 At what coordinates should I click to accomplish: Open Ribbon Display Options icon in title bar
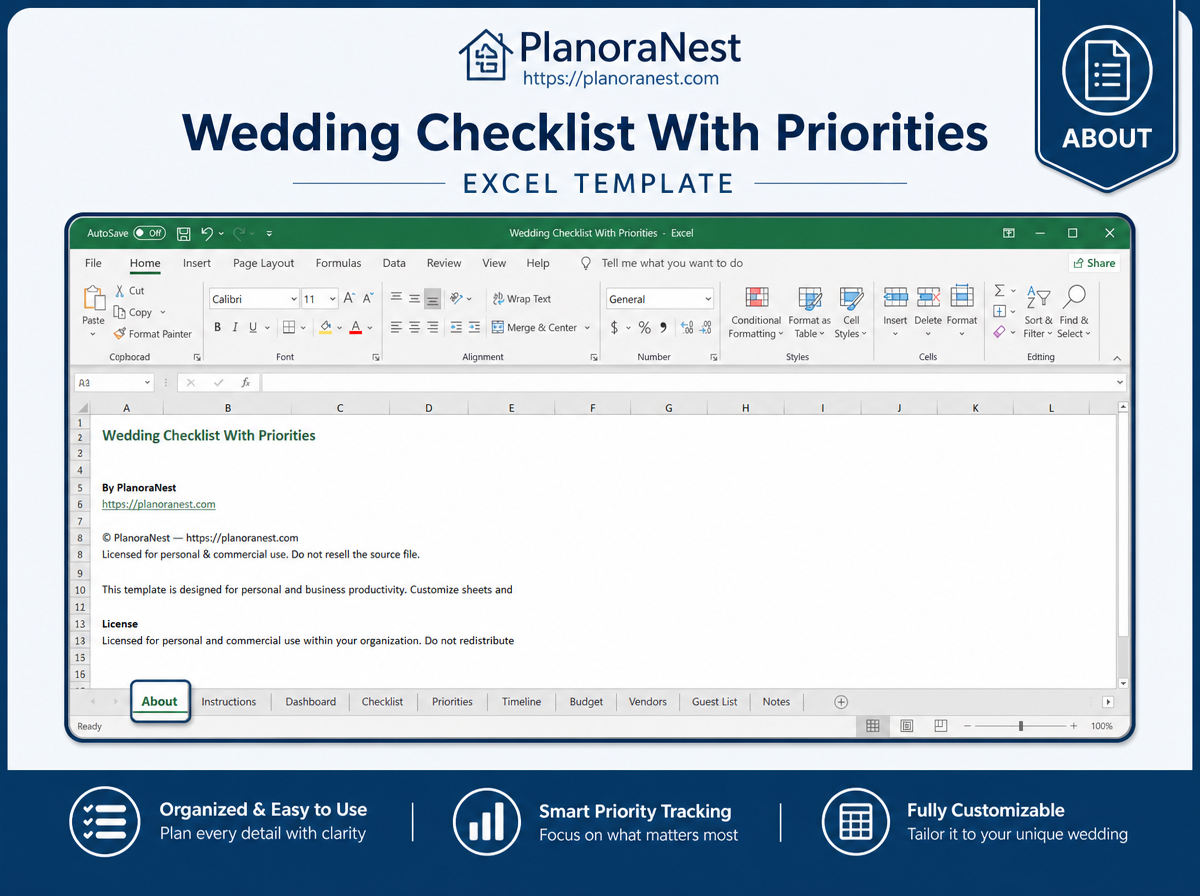pyautogui.click(x=1009, y=233)
